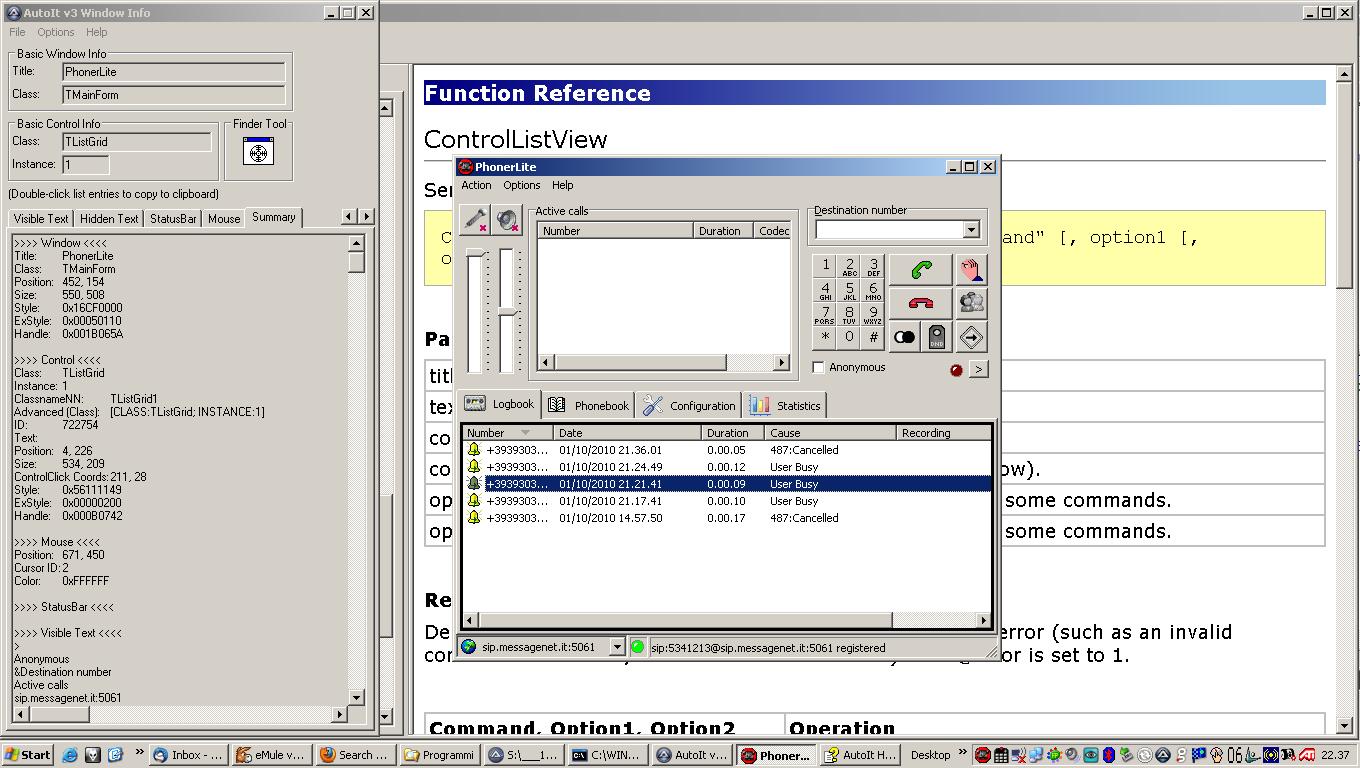The width and height of the screenshot is (1360, 768).
Task: Mute the microphone in PhonerLite
Action: (x=475, y=219)
